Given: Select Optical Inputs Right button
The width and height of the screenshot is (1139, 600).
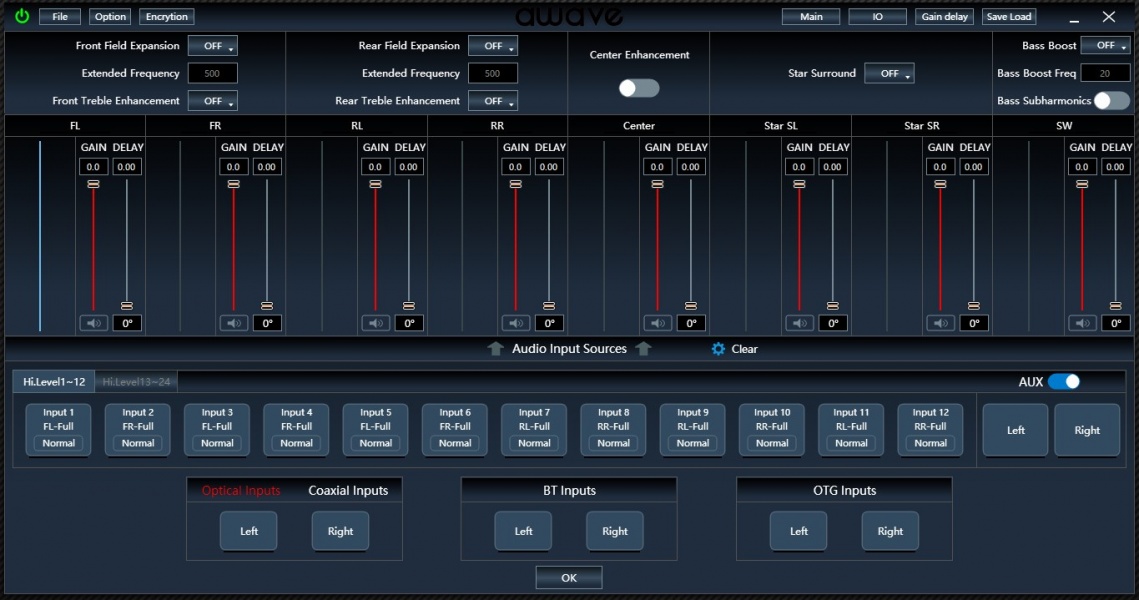Looking at the screenshot, I should coord(340,531).
